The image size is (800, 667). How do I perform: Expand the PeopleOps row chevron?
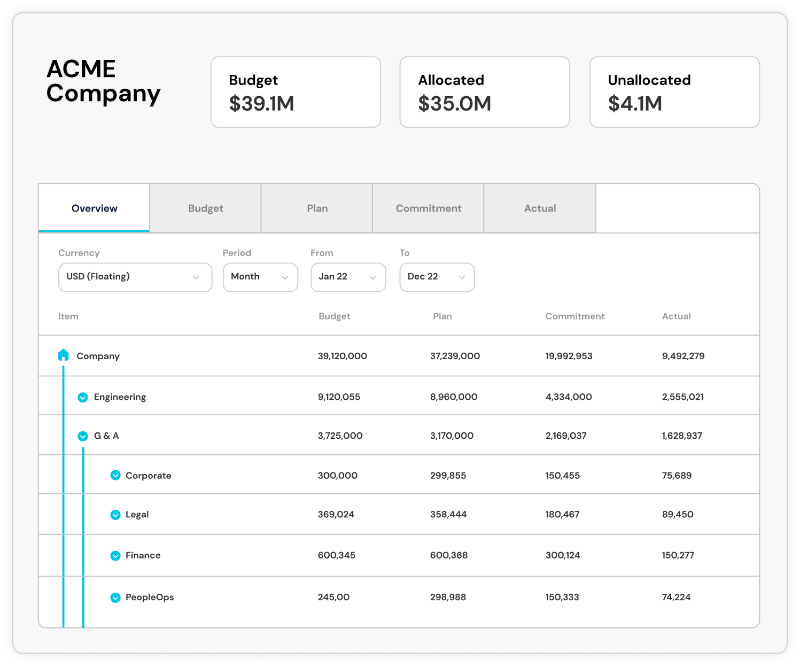(x=115, y=597)
